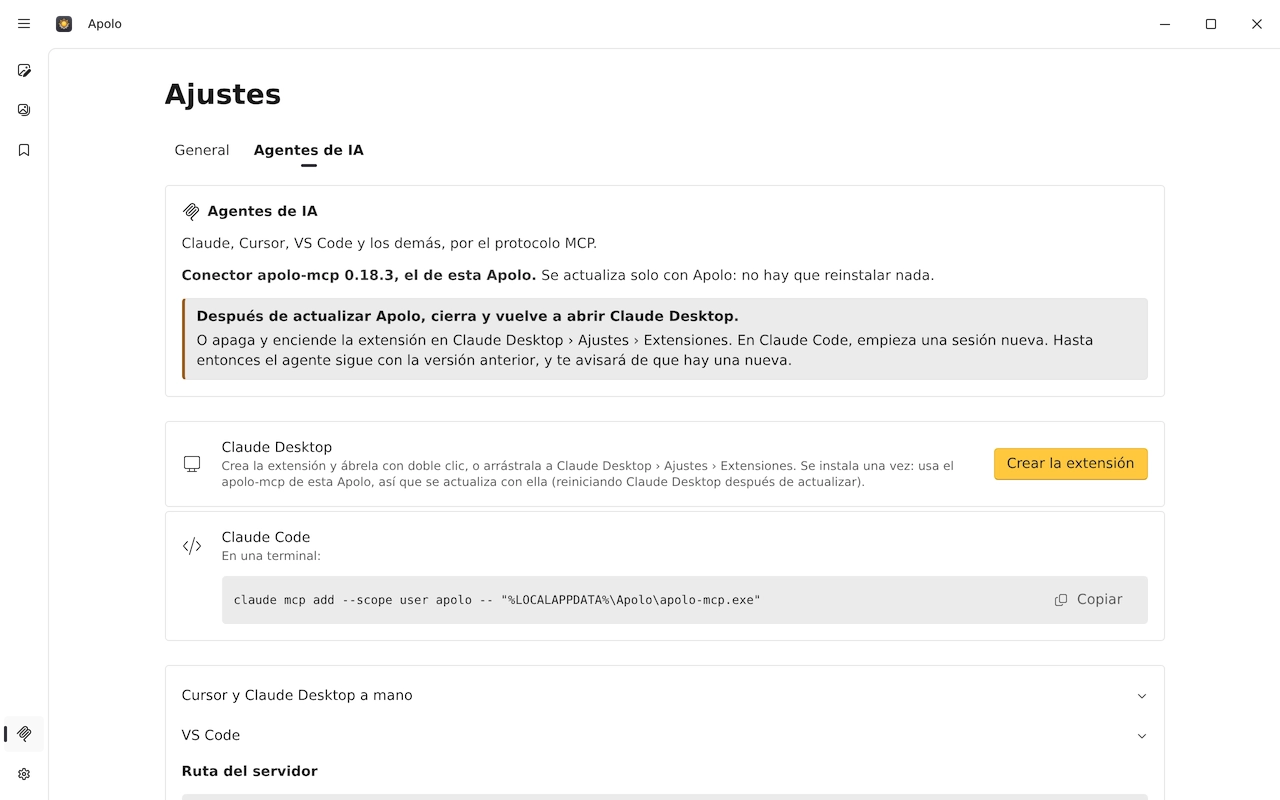Click the Ajustes page heading
The height and width of the screenshot is (800, 1280).
pos(223,95)
